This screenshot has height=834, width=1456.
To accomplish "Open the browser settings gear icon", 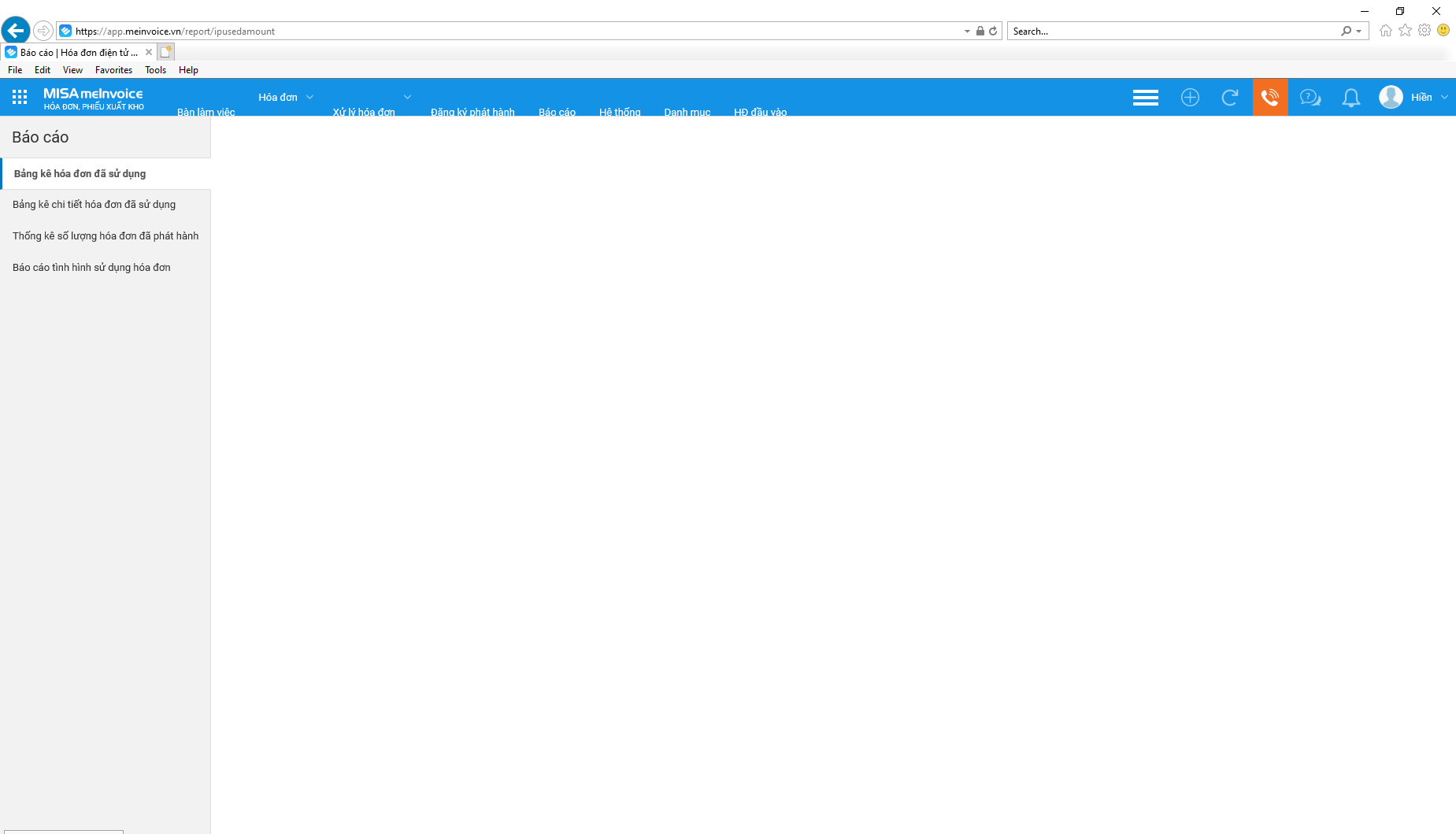I will 1425,30.
